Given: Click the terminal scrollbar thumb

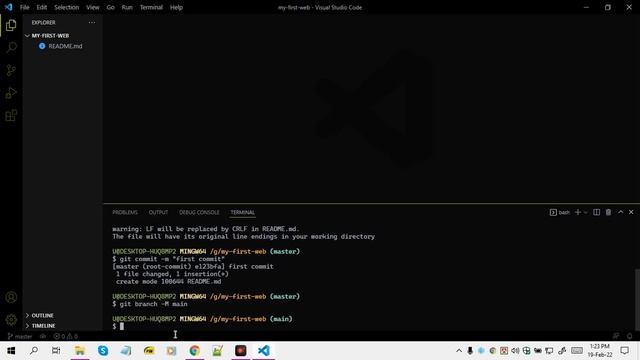Looking at the screenshot, I should point(637,299).
